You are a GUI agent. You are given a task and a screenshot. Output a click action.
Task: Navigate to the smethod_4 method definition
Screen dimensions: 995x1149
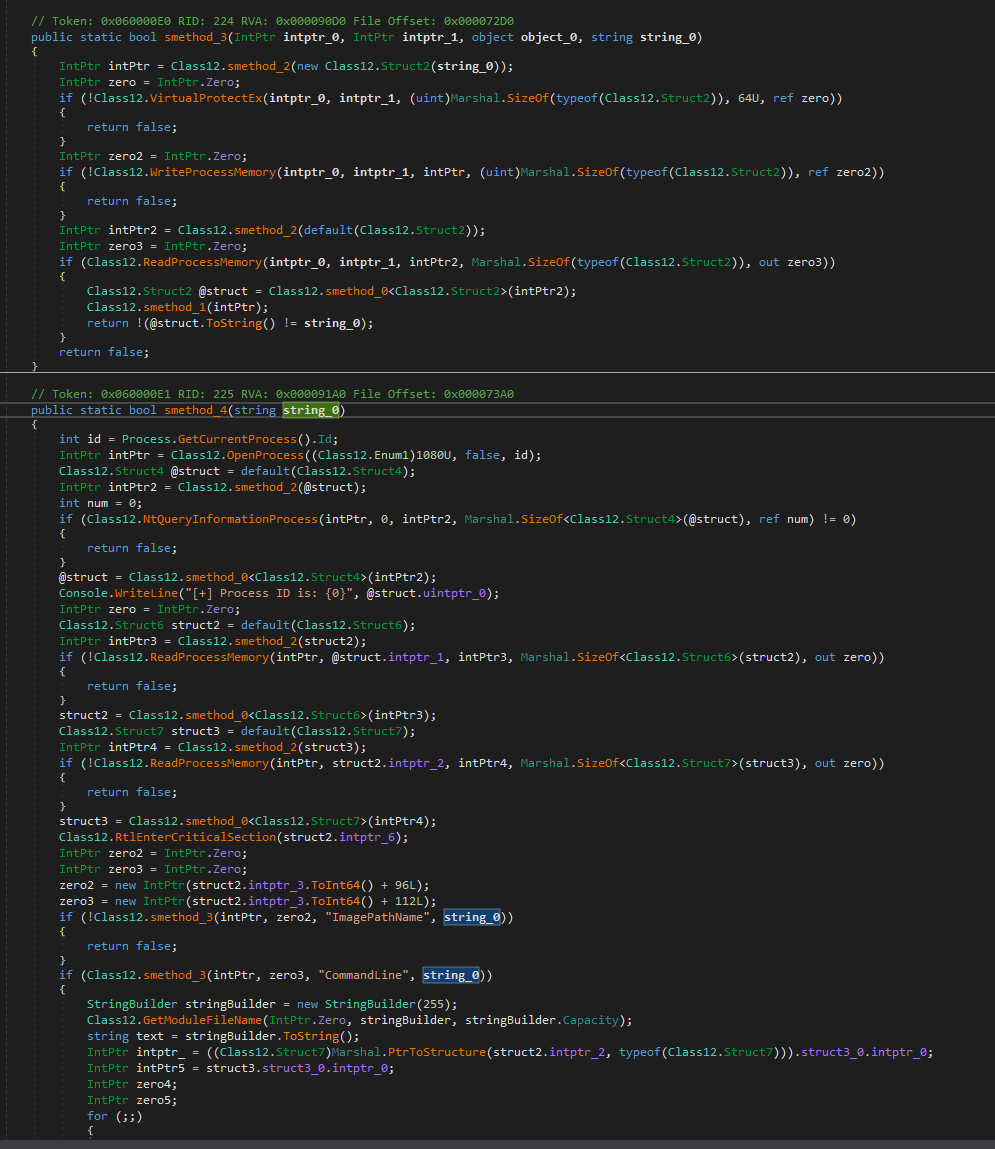tap(196, 410)
